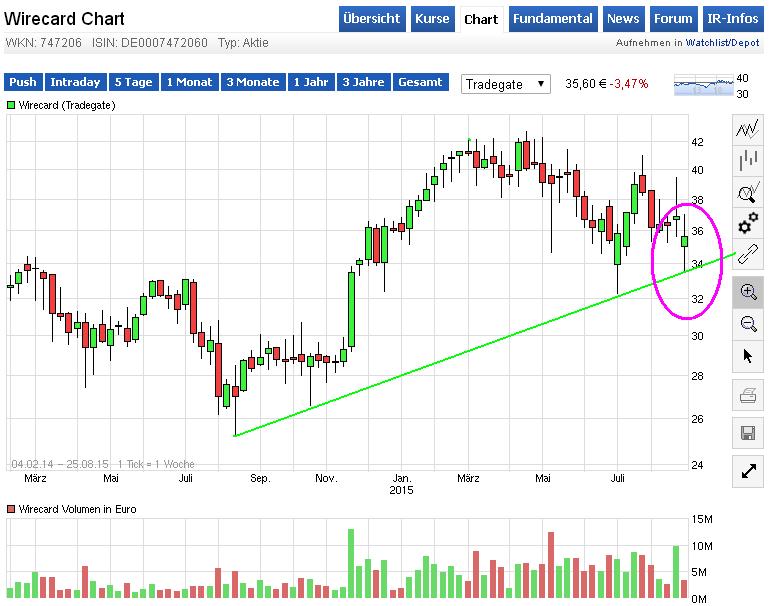Click the zoom out magnifier
The height and width of the screenshot is (606, 771).
(748, 323)
